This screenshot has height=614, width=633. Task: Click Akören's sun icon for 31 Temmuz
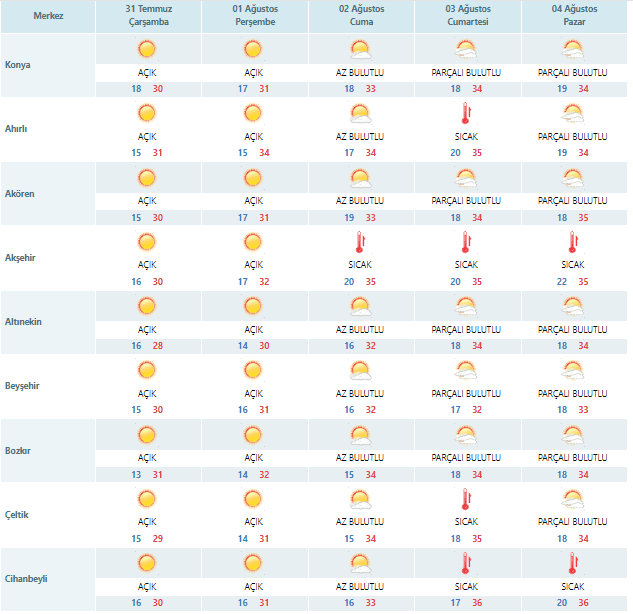click(147, 178)
